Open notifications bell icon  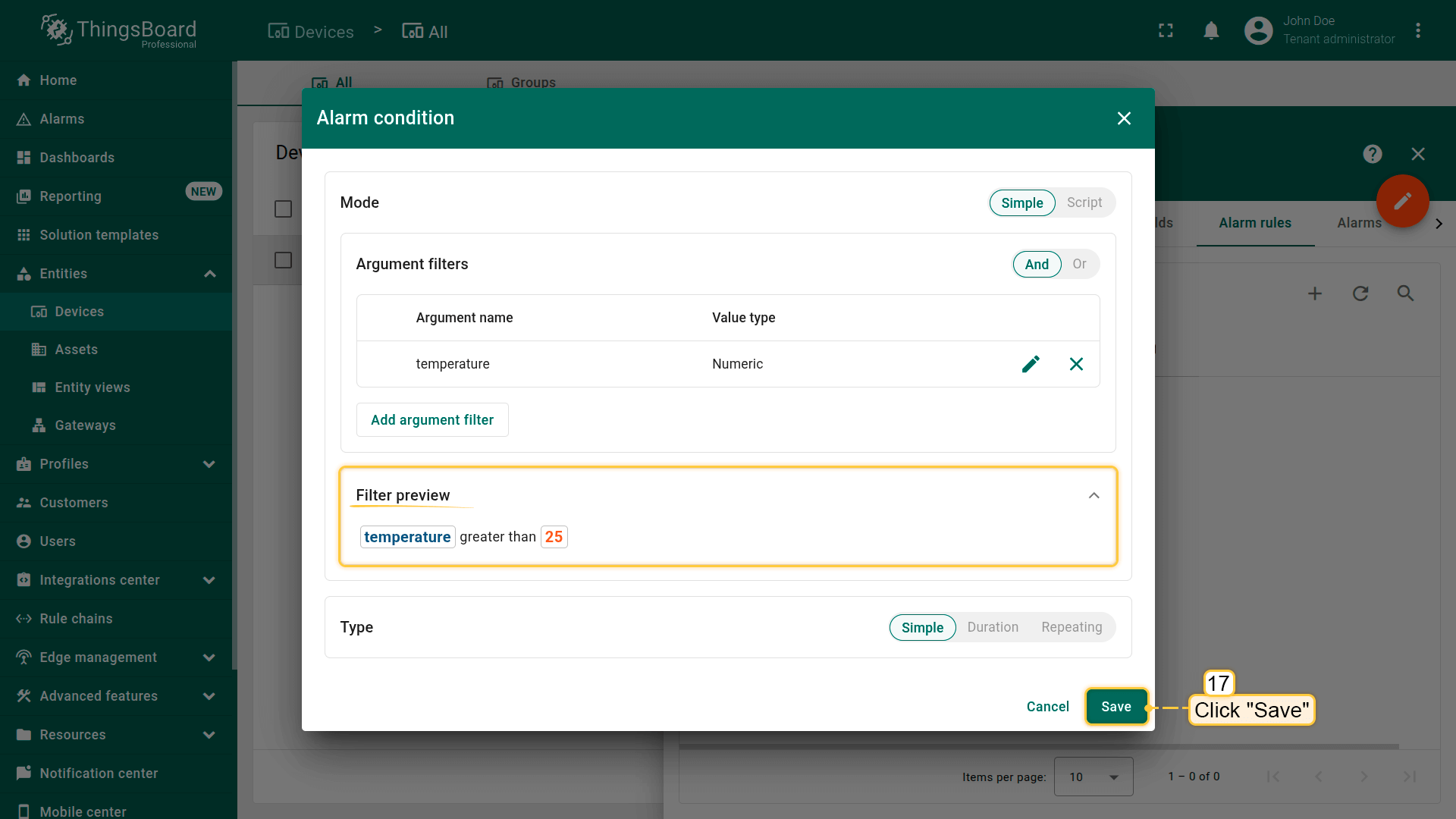click(x=1211, y=30)
